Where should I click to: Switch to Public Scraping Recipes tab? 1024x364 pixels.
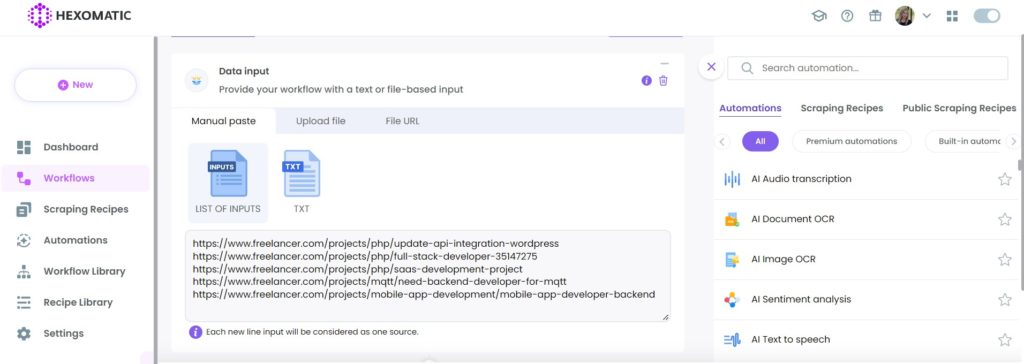click(x=959, y=108)
